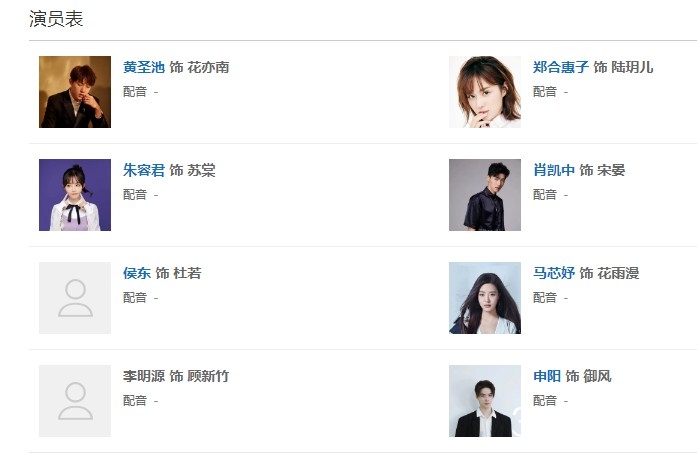Viewport: 697px width, 461px height.
Task: Open actor link 马芯妤
Action: [x=554, y=273]
